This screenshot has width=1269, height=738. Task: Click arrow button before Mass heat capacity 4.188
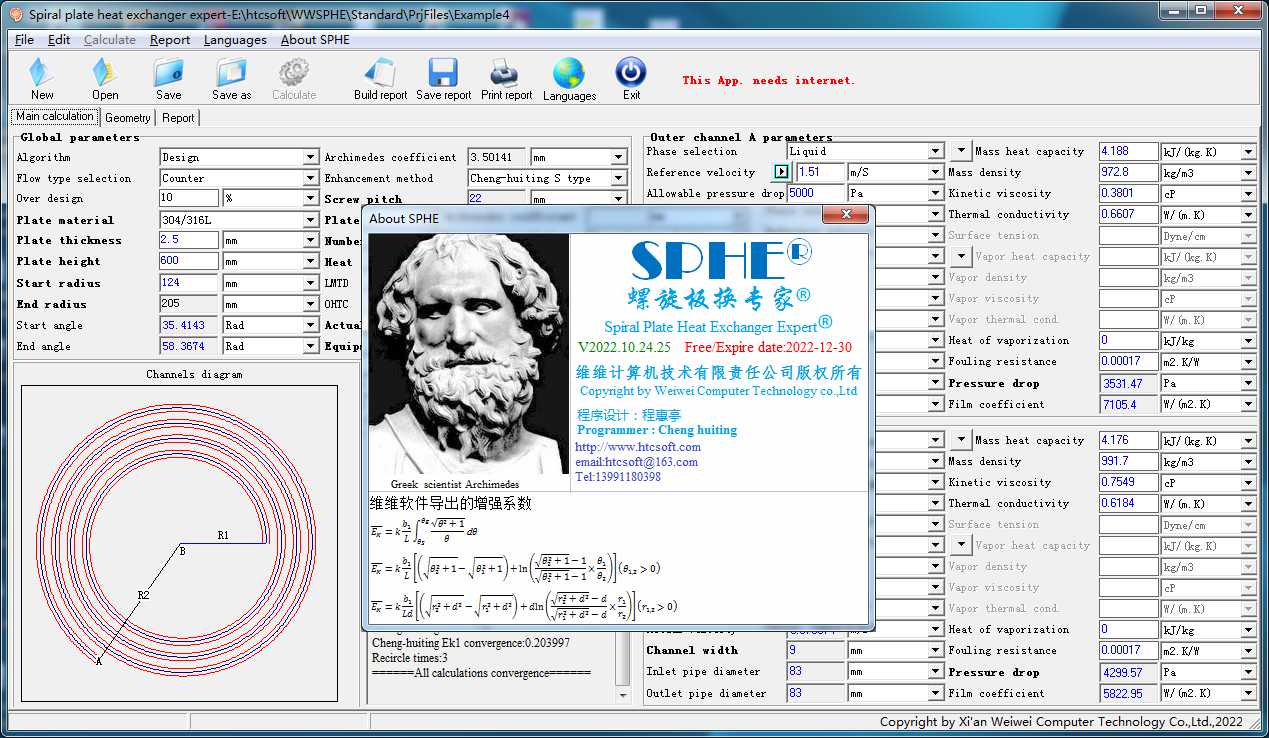[960, 151]
